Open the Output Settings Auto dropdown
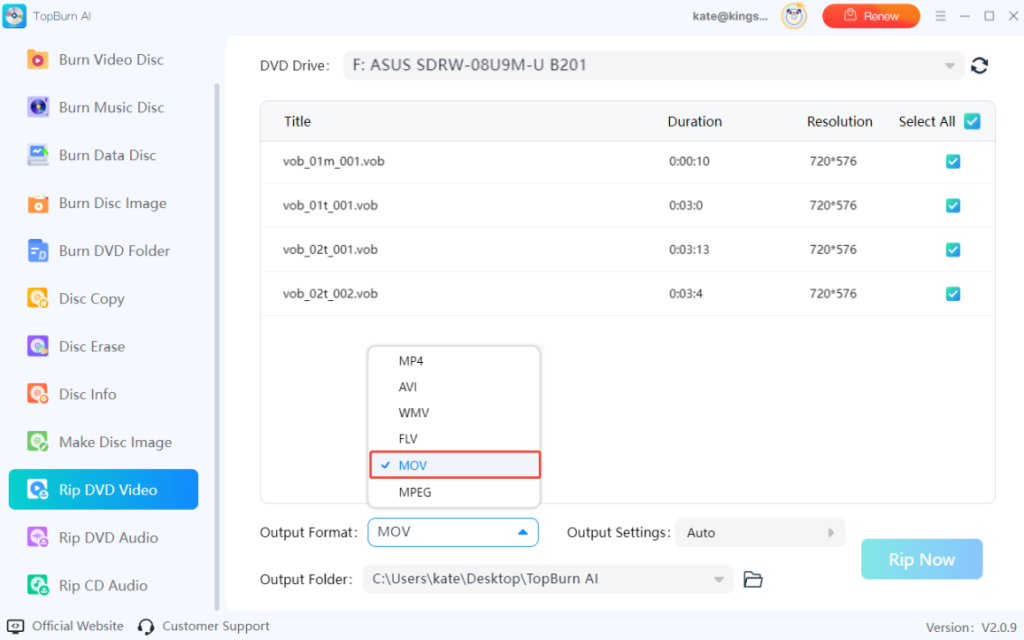 (760, 533)
